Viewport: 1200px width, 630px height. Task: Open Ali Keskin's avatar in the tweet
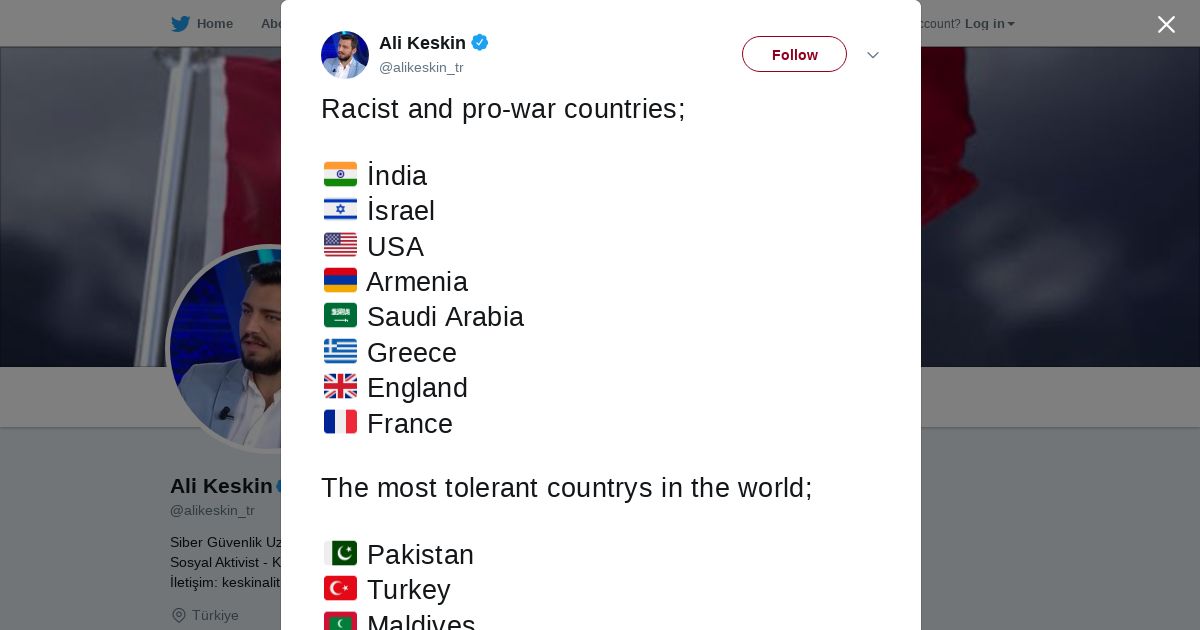coord(345,55)
